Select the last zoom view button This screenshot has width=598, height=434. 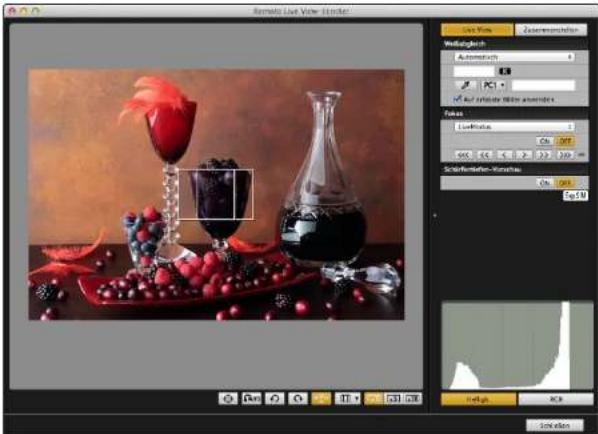(x=413, y=399)
